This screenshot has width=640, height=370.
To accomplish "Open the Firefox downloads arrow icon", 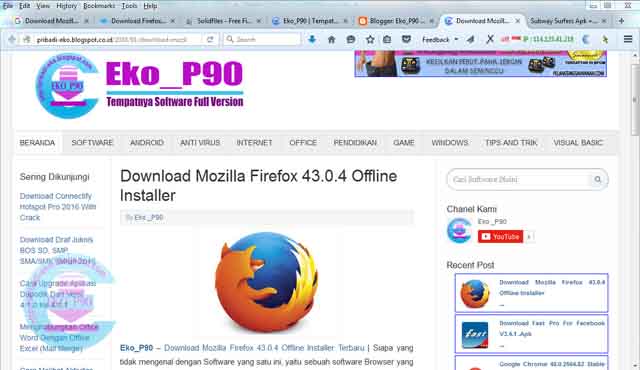I will (312, 40).
